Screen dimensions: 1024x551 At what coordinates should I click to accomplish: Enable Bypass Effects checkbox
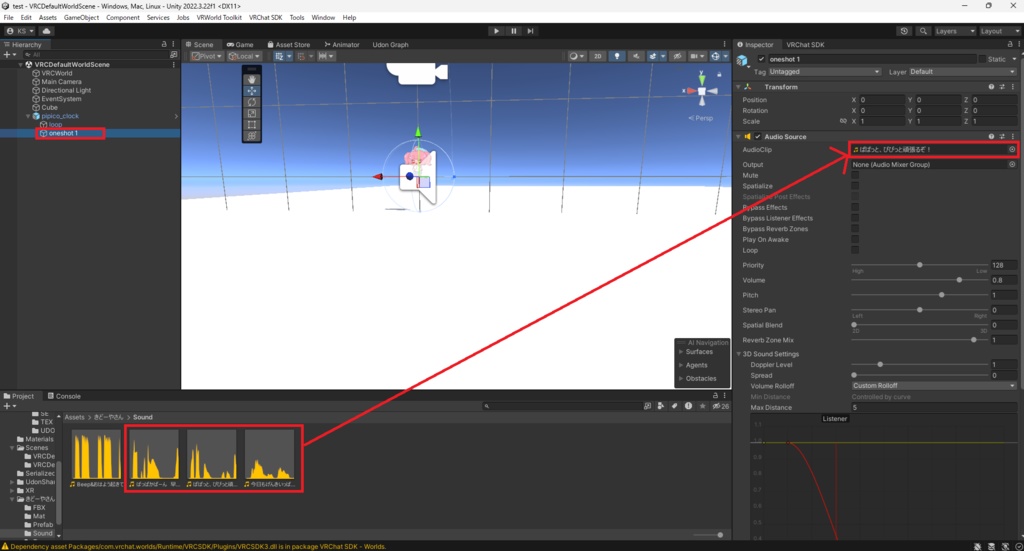[855, 208]
